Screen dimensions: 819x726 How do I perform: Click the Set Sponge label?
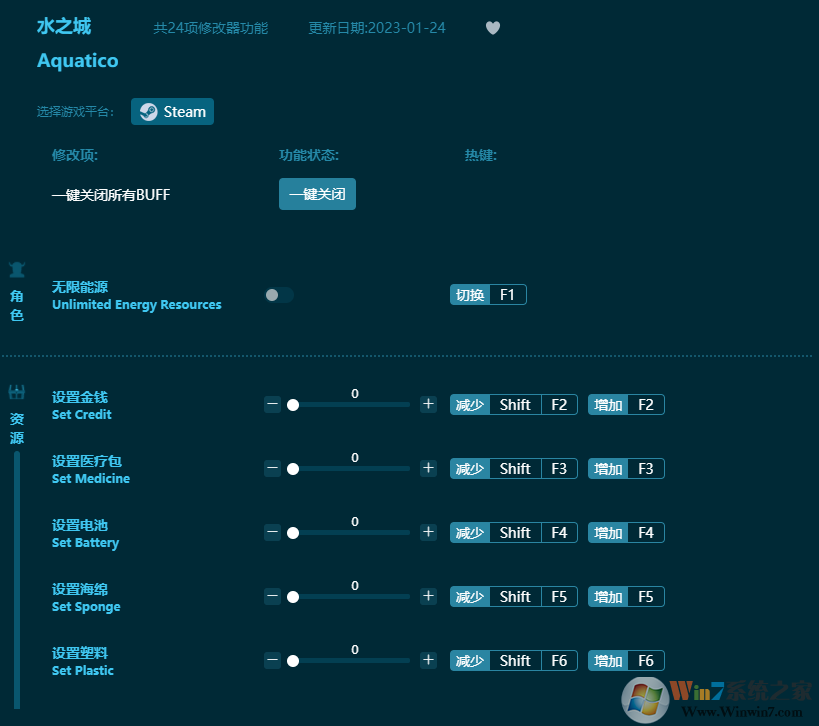86,606
